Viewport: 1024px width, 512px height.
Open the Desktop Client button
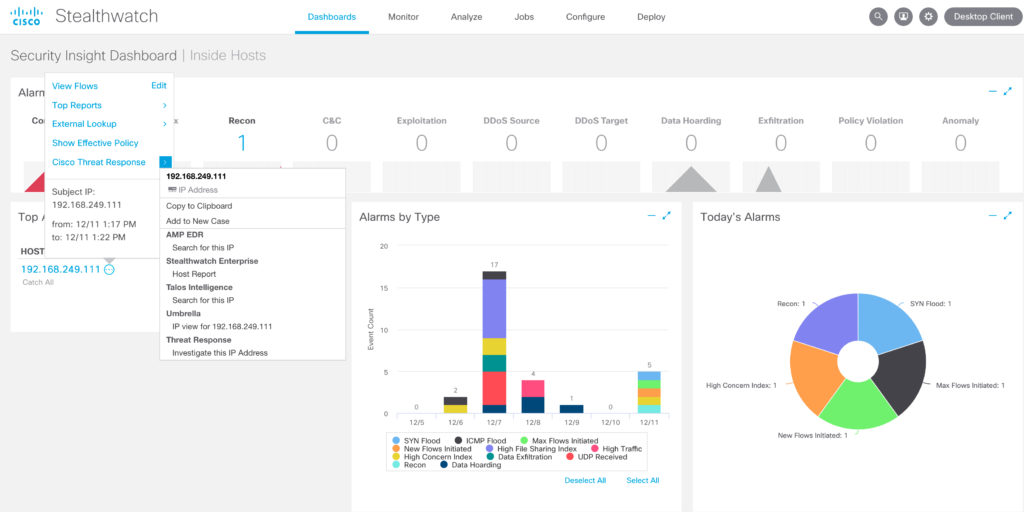coord(982,17)
